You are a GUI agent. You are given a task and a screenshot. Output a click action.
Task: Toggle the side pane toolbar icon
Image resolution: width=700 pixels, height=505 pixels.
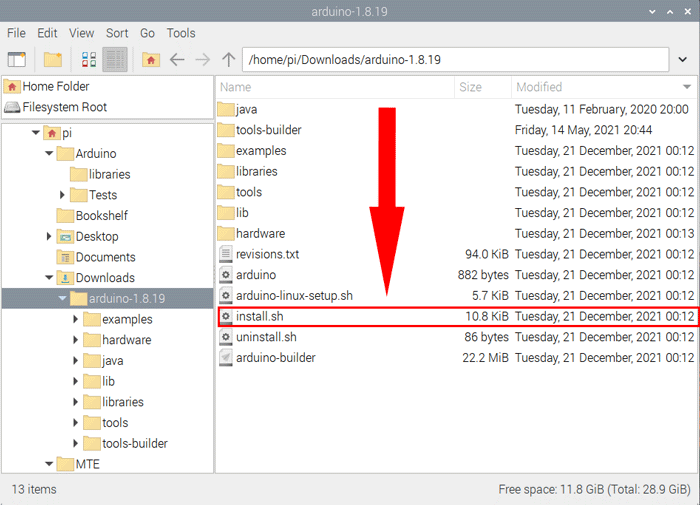(x=17, y=59)
